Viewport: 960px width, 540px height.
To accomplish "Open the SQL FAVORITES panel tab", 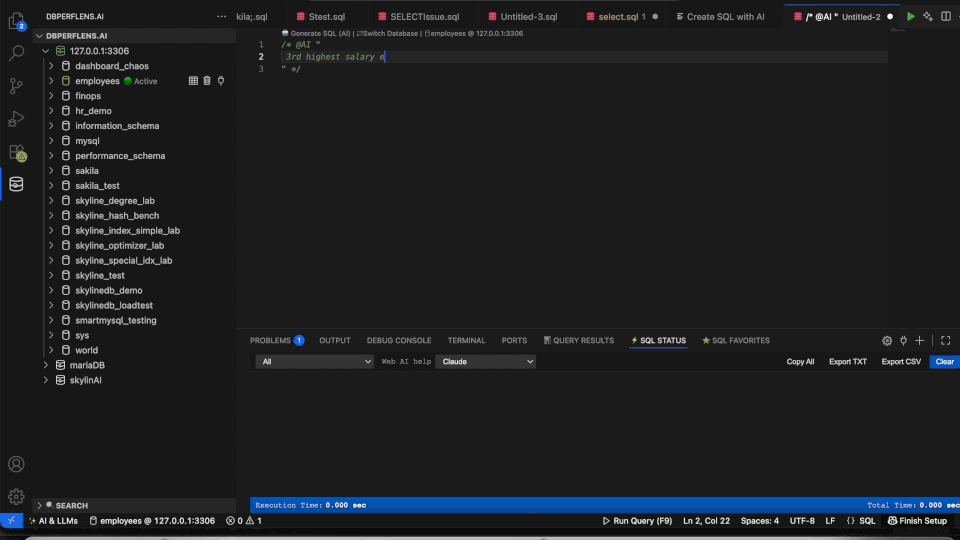I will click(x=736, y=340).
